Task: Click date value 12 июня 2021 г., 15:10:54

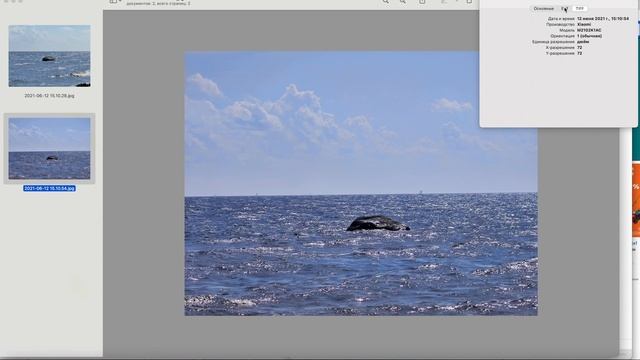Action: click(x=603, y=19)
